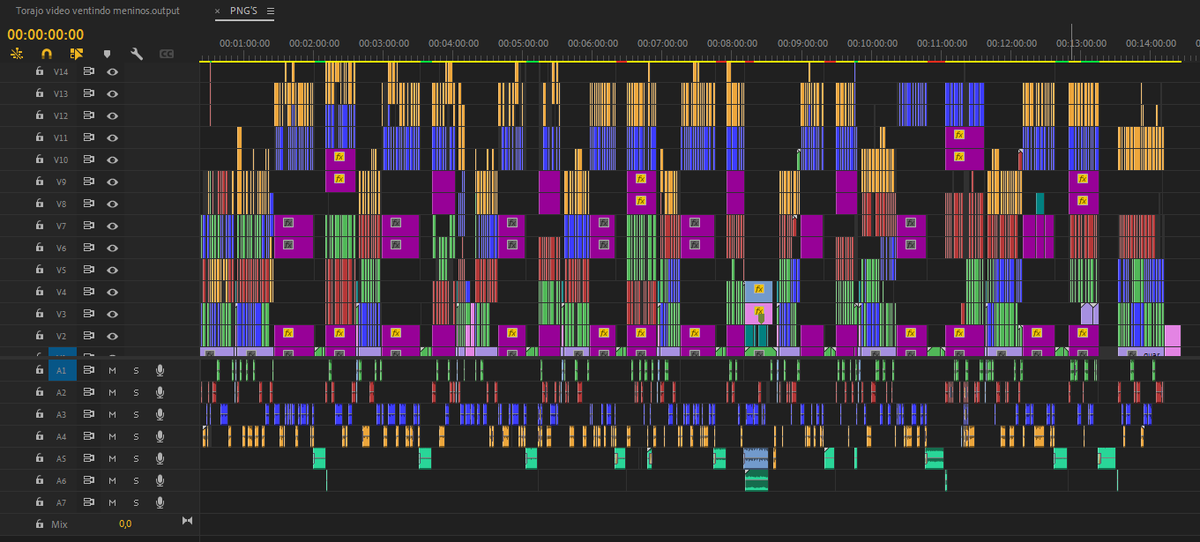Toggle lock on track V14
The image size is (1200, 542).
tap(40, 72)
